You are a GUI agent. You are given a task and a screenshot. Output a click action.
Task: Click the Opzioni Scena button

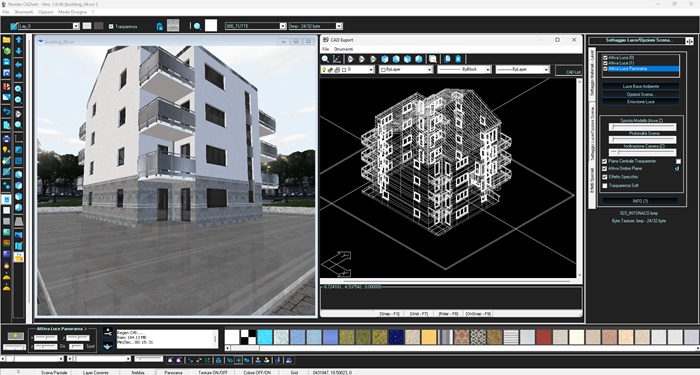click(x=641, y=94)
